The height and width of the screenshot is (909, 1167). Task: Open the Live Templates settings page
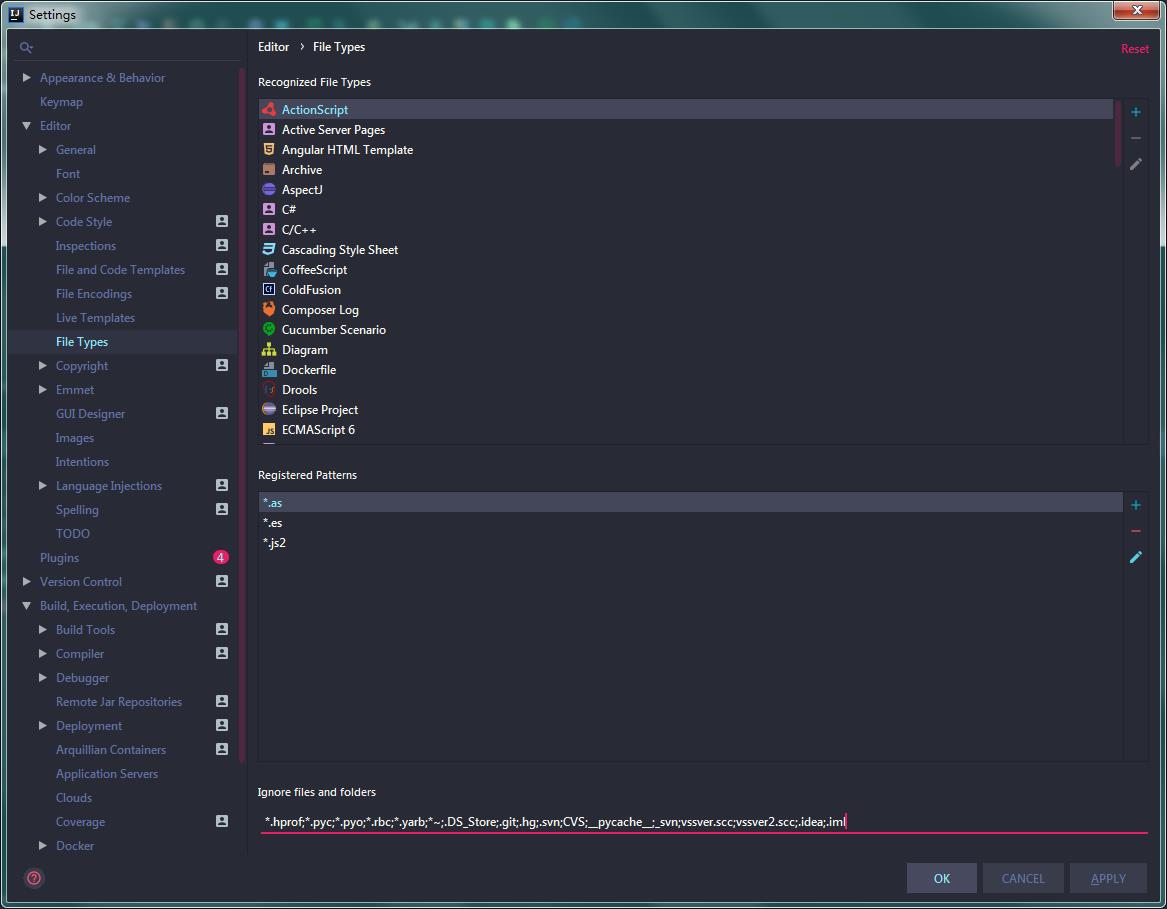[x=95, y=318]
